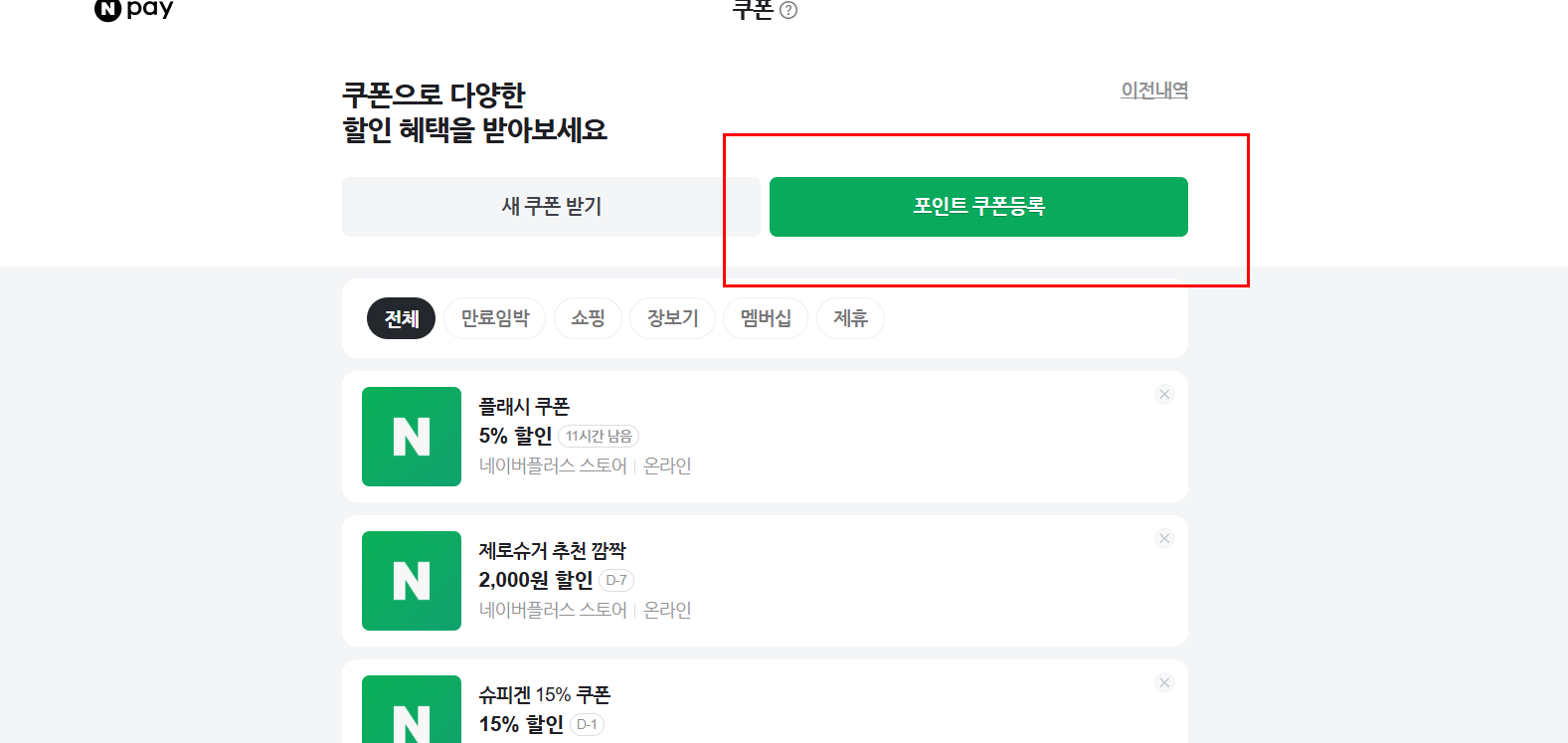View 이전내역 past coupon history

pyautogui.click(x=1154, y=90)
